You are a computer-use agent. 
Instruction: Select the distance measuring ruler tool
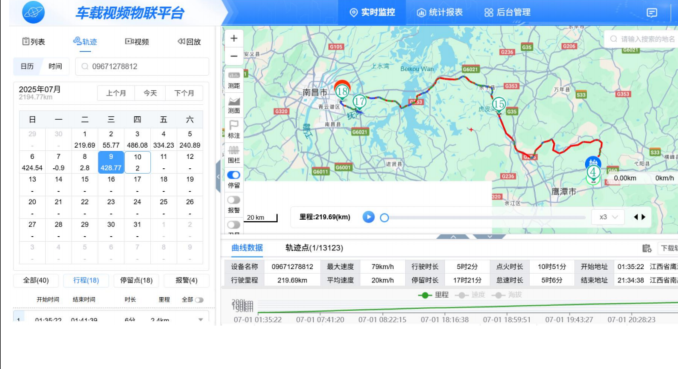pyautogui.click(x=233, y=80)
